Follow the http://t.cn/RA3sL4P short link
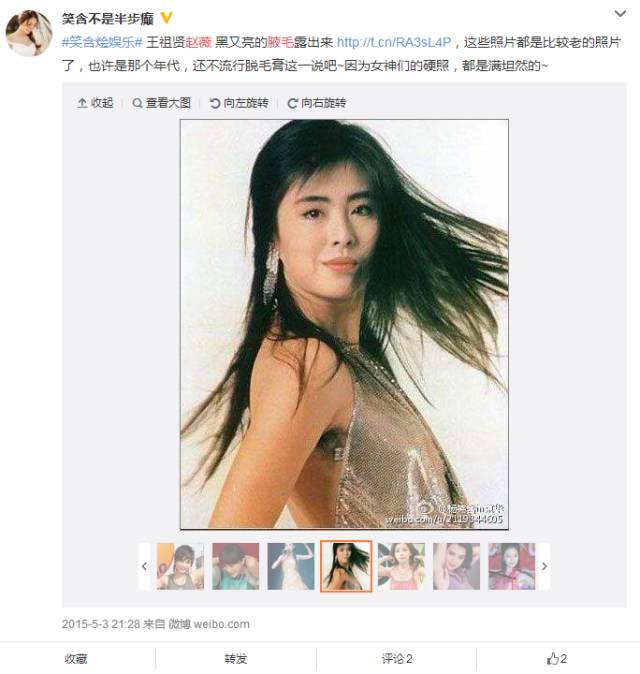Screen dimensions: 640x674 pyautogui.click(x=394, y=42)
